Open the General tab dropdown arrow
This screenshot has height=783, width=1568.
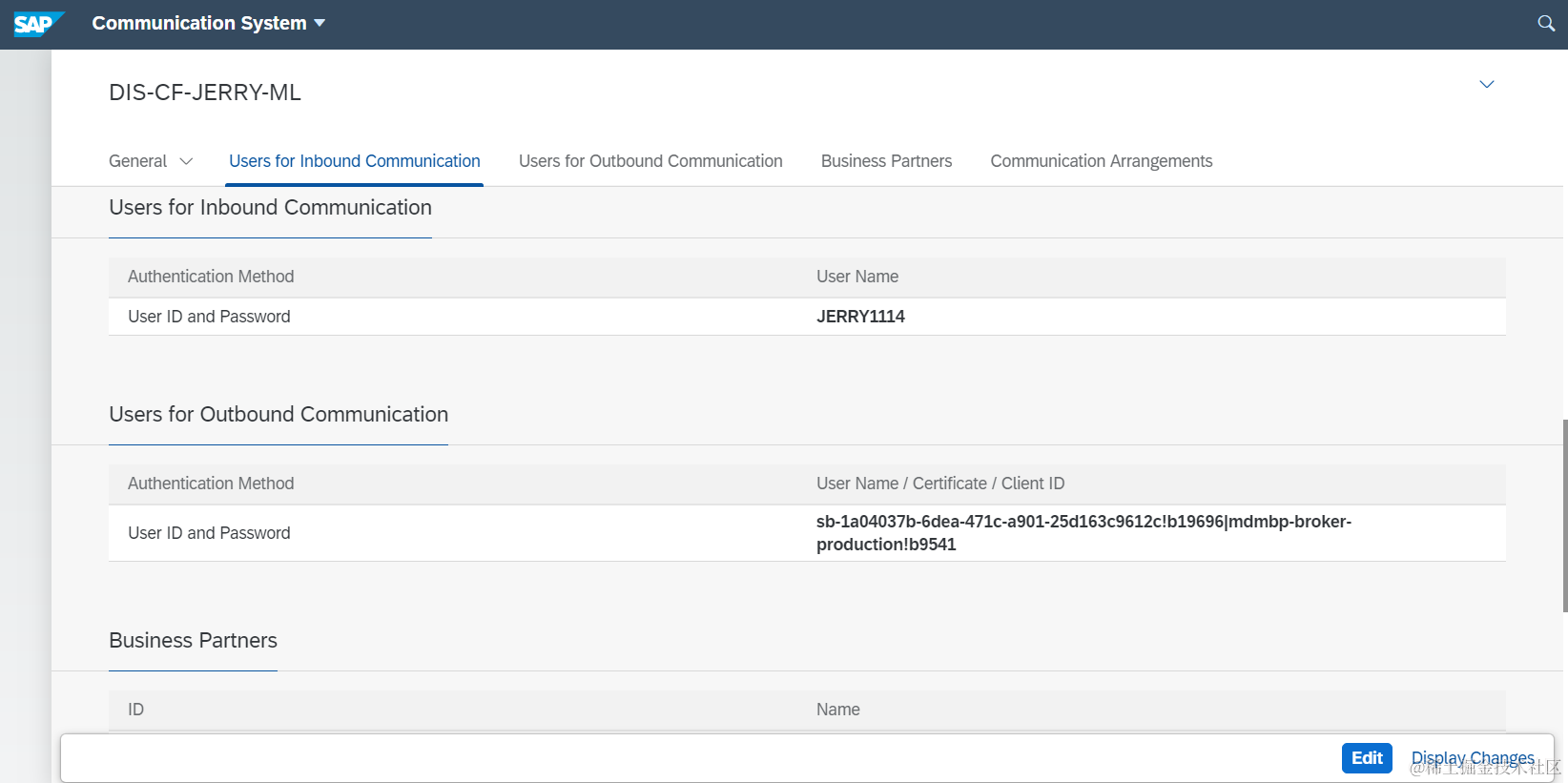point(186,161)
